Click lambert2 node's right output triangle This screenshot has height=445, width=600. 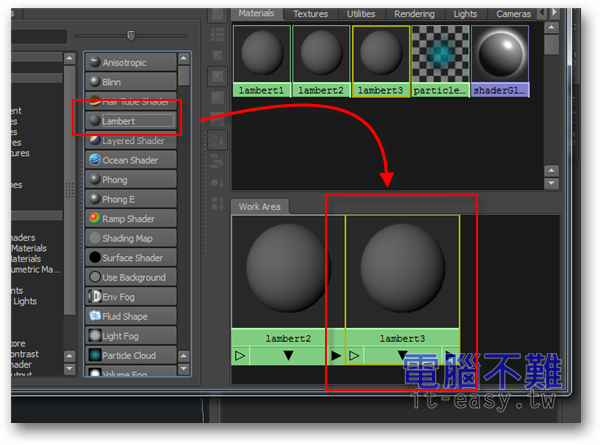[336, 355]
